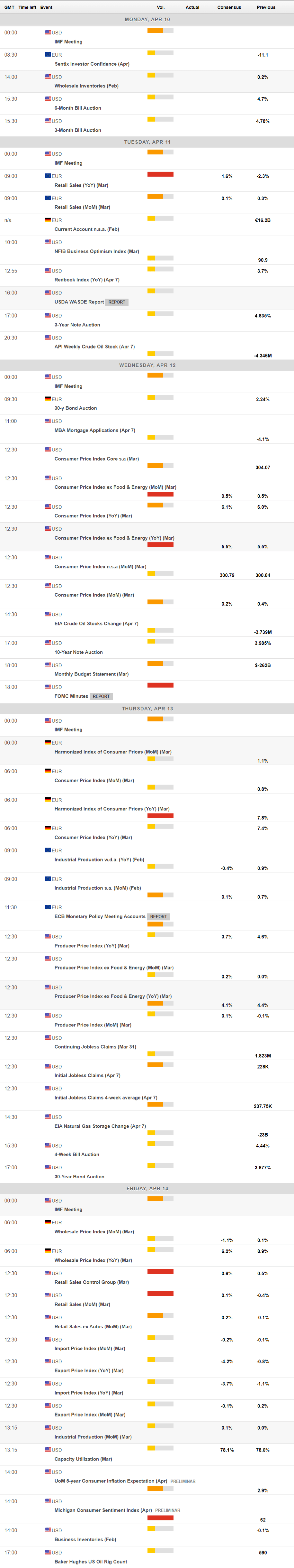Screen dimensions: 294x1568
Task: Click the US flag above Baker Hughes Rig Count
Action: point(48,1552)
